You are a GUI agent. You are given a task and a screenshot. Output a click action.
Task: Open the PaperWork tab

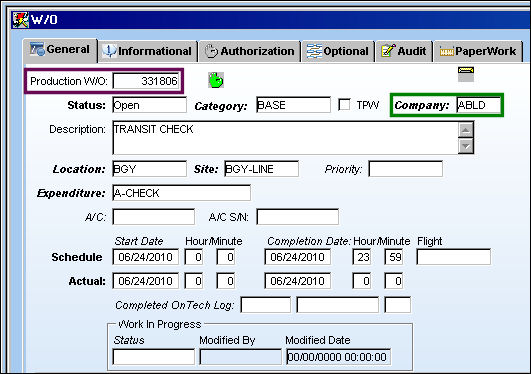coord(478,51)
